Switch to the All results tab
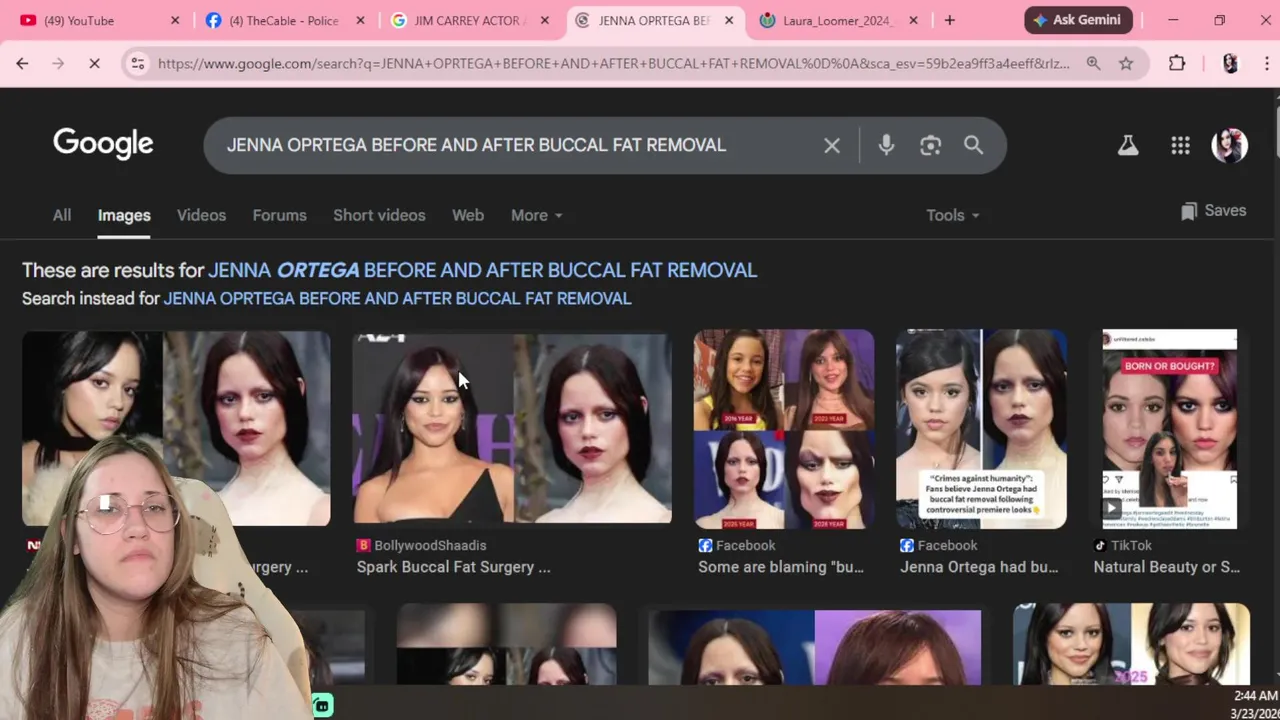This screenshot has width=1280, height=720. coord(62,215)
